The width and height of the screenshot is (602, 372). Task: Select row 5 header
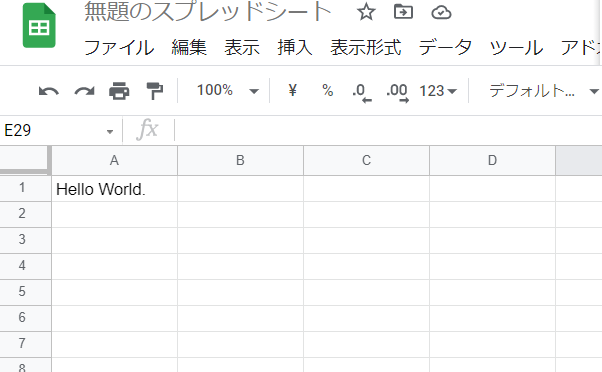[25, 292]
